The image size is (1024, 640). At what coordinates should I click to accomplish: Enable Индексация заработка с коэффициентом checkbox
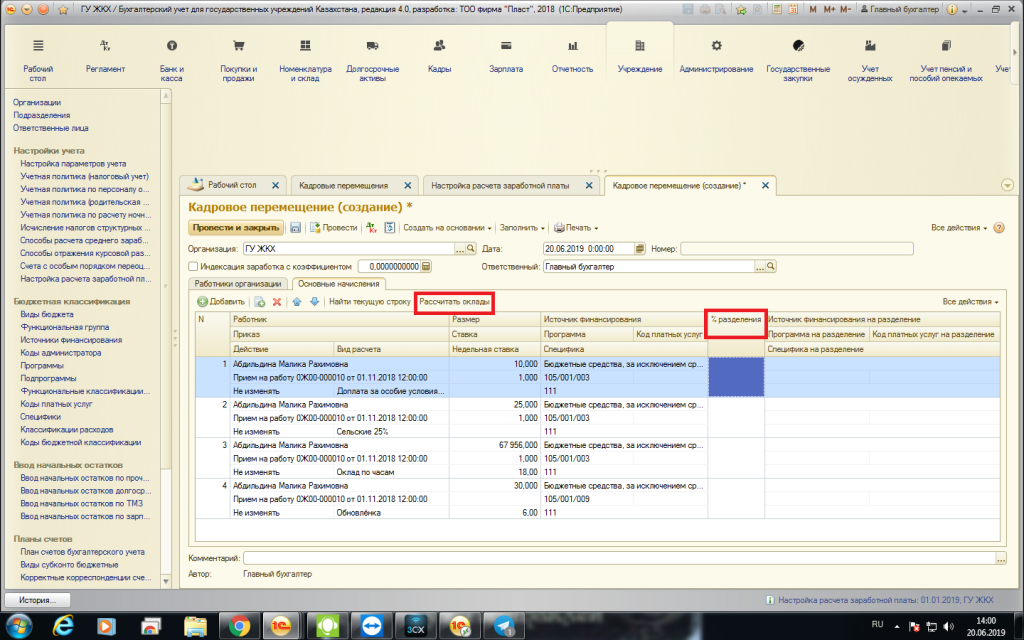pos(193,267)
